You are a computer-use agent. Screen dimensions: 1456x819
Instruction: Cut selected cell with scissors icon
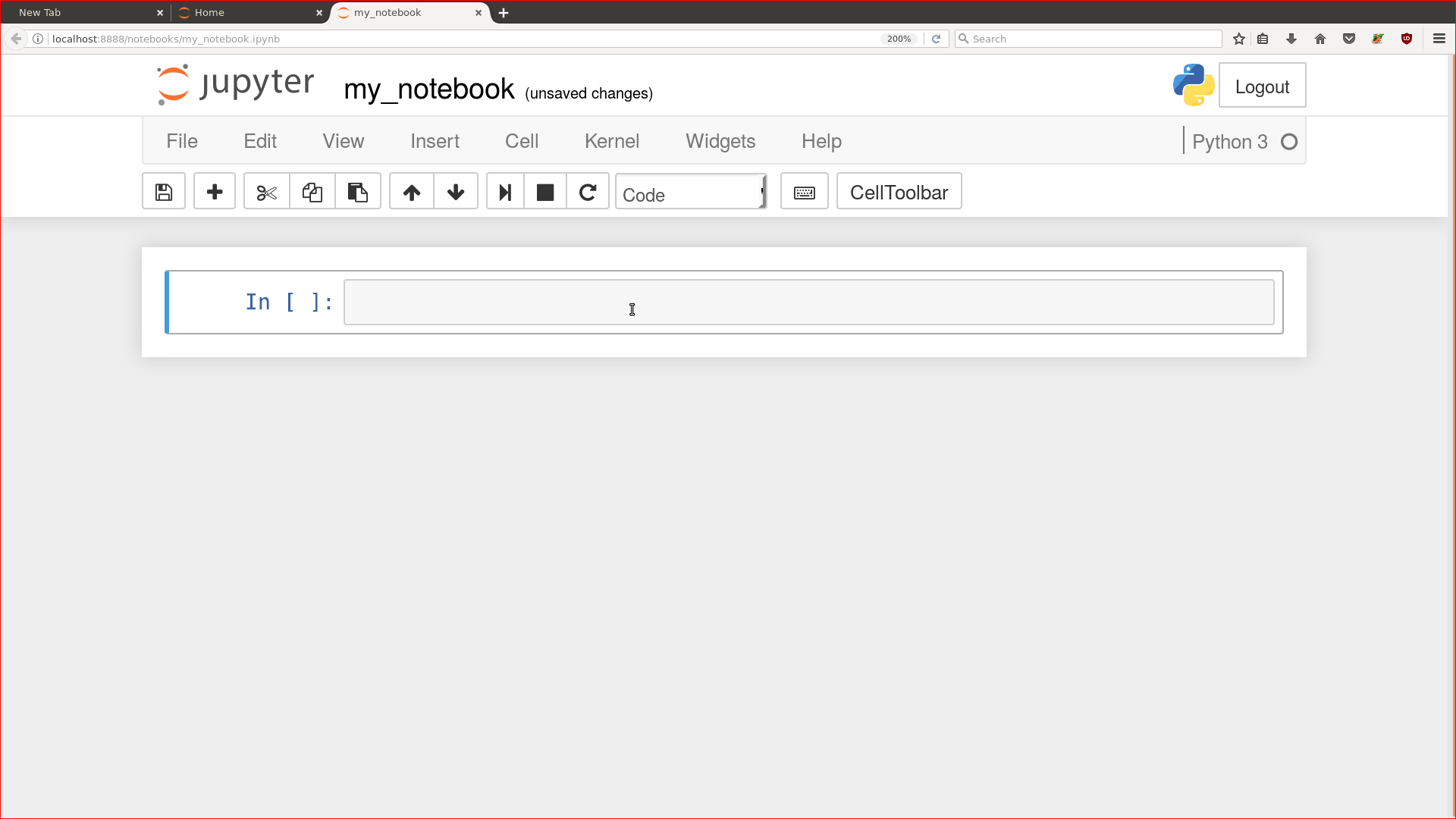(267, 192)
